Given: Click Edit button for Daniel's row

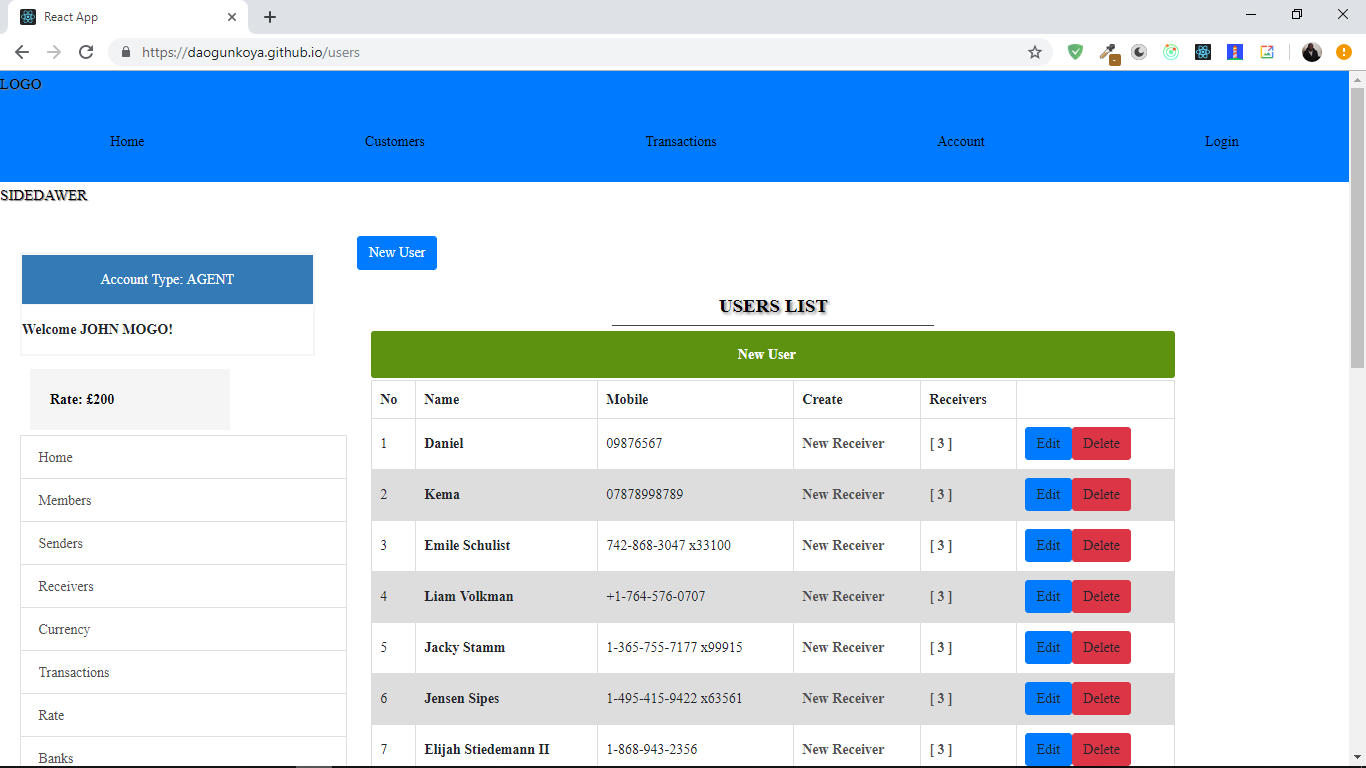Looking at the screenshot, I should coord(1048,443).
